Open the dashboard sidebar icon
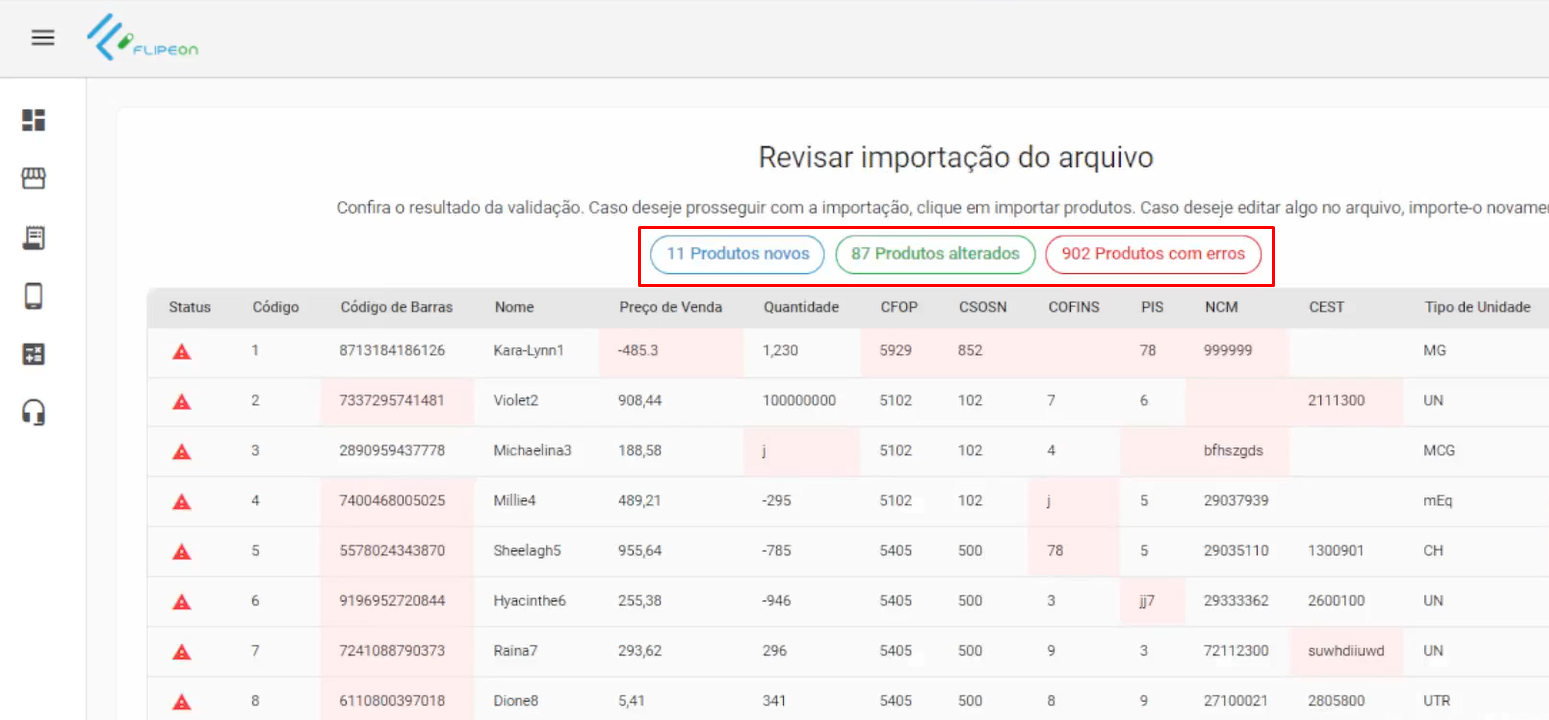This screenshot has width=1549, height=720. click(34, 120)
